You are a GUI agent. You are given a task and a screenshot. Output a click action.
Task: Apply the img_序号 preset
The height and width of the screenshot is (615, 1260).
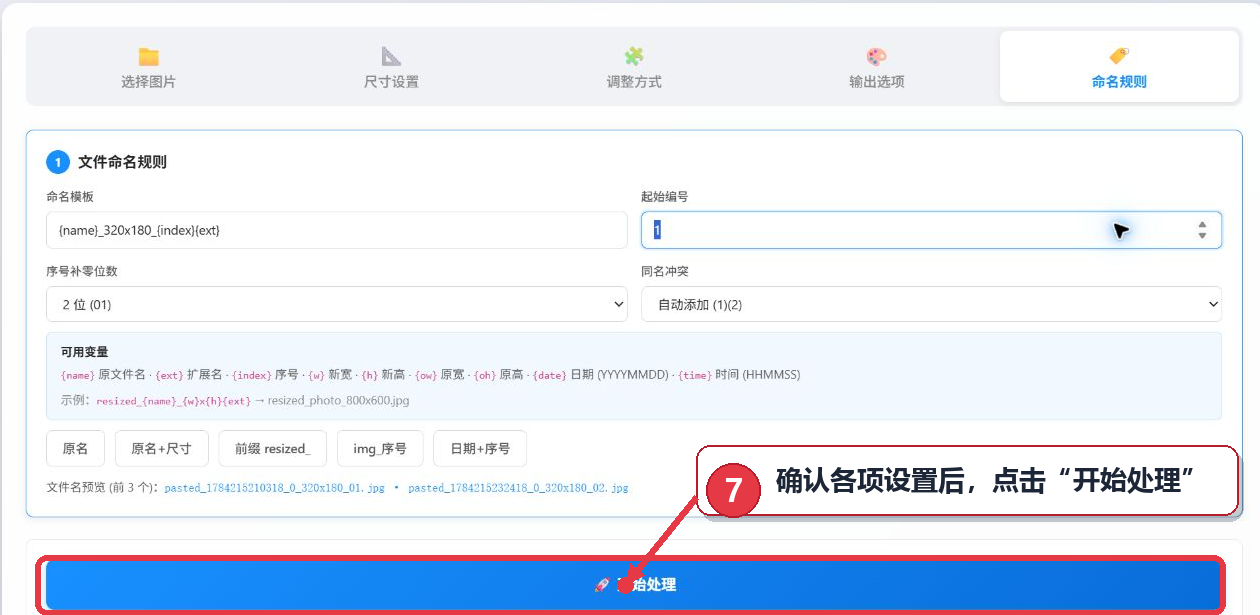(x=380, y=449)
